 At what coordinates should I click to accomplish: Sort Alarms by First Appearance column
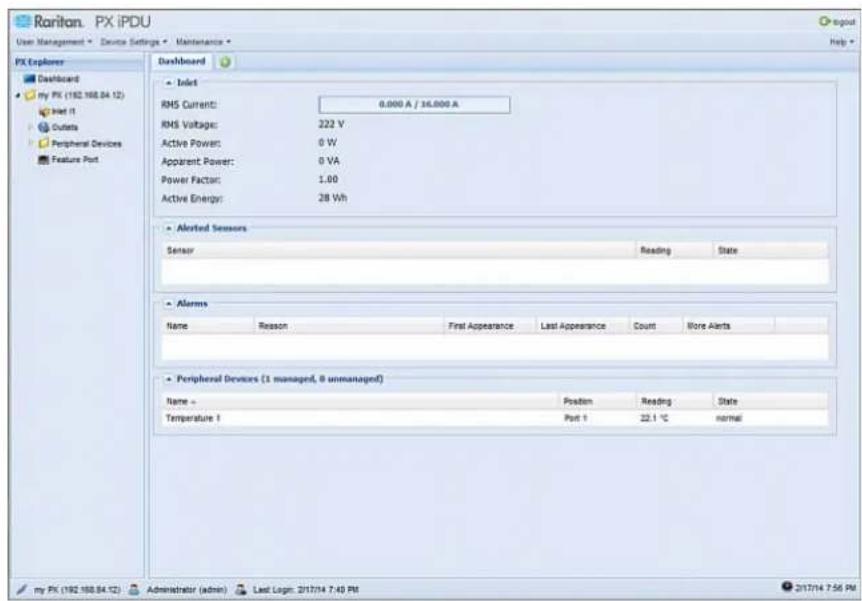[489, 326]
